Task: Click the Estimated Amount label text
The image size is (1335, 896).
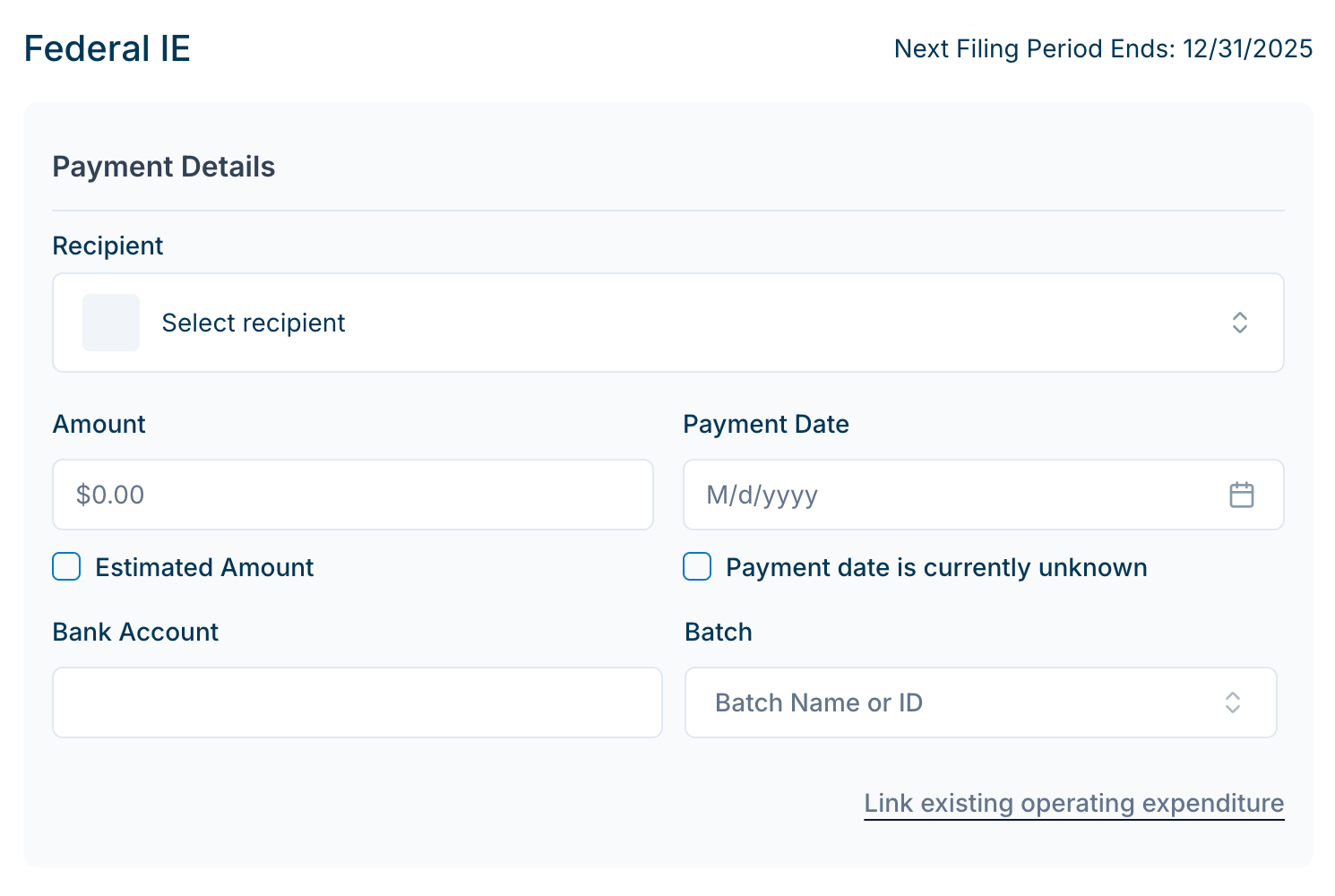Action: [x=204, y=567]
